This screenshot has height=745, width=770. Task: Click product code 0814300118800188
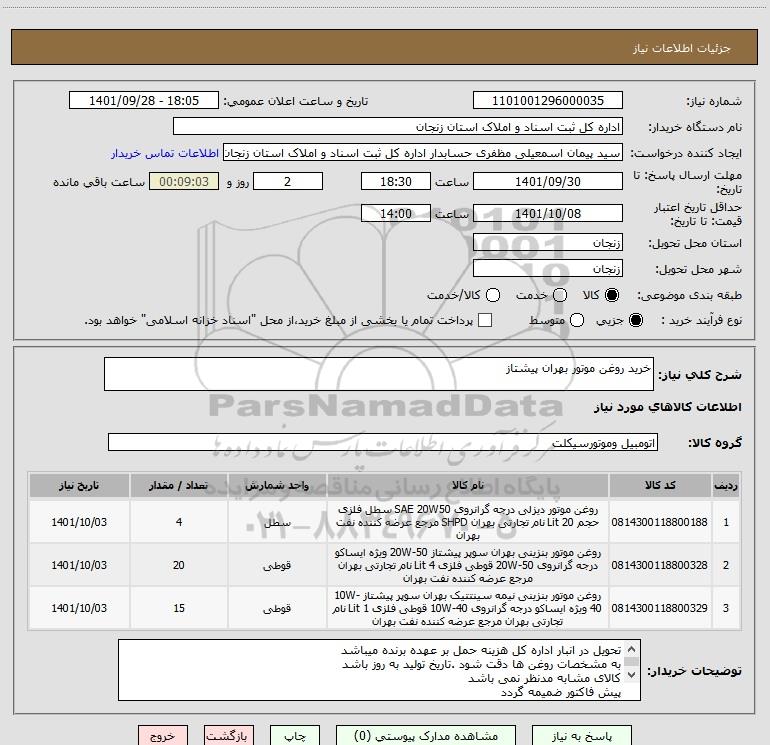pyautogui.click(x=660, y=522)
